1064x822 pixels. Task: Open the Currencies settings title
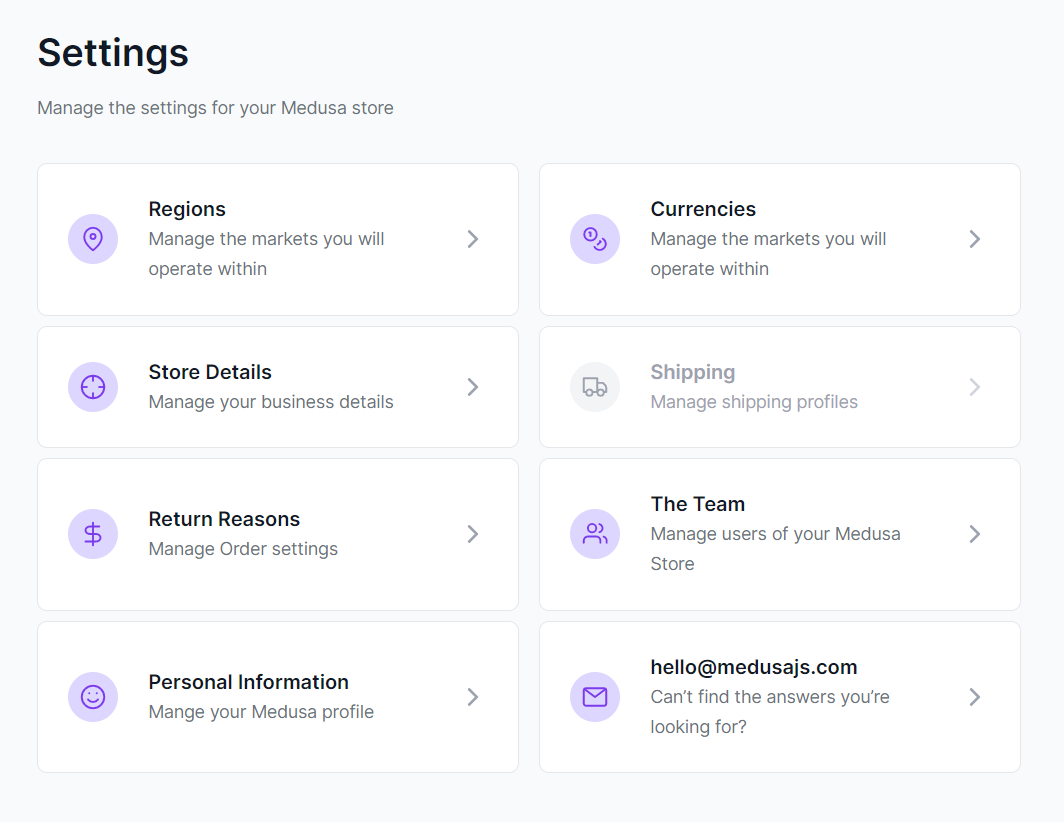(703, 209)
